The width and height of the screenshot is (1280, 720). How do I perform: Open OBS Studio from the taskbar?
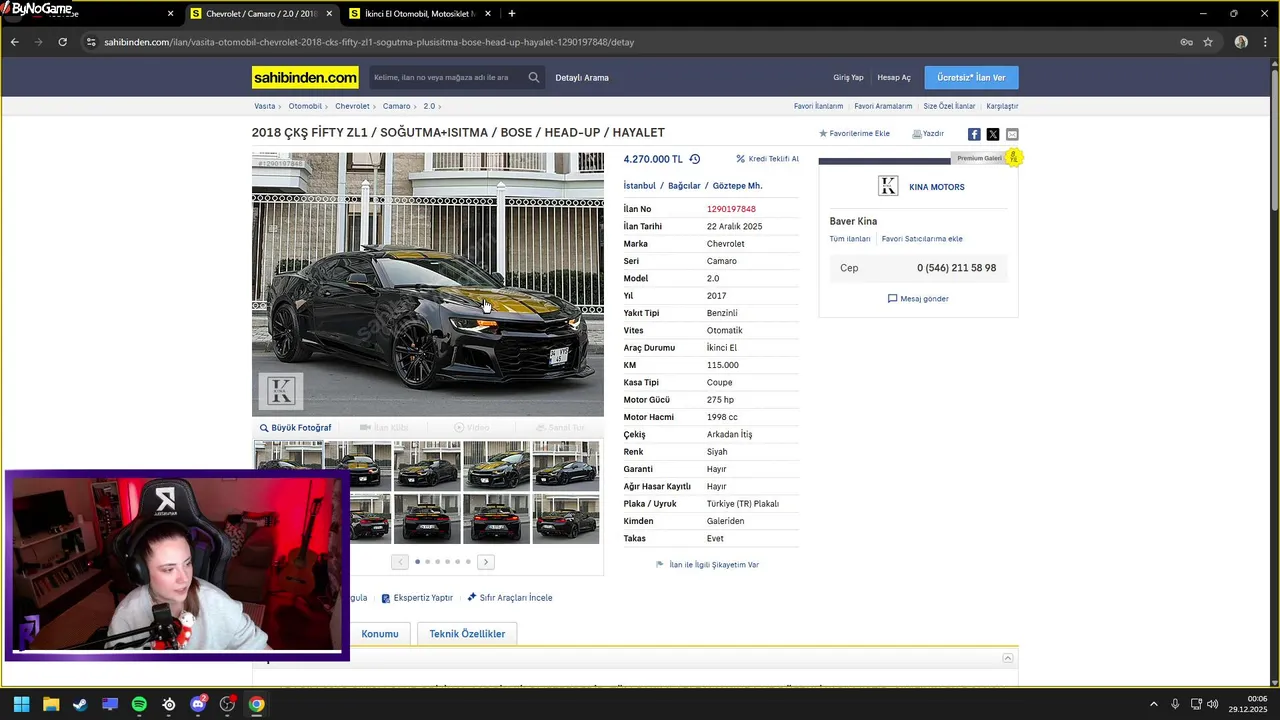pyautogui.click(x=227, y=704)
